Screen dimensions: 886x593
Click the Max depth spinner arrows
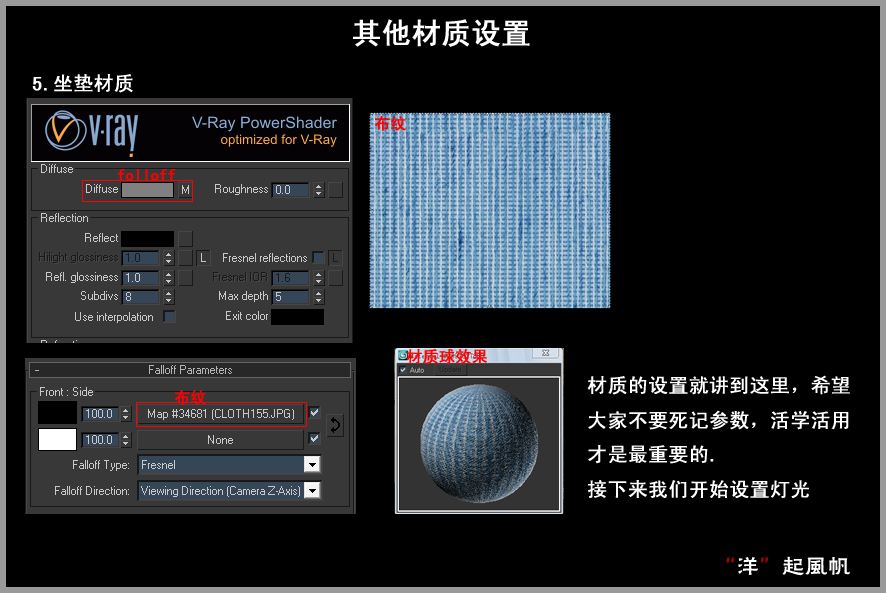click(319, 297)
